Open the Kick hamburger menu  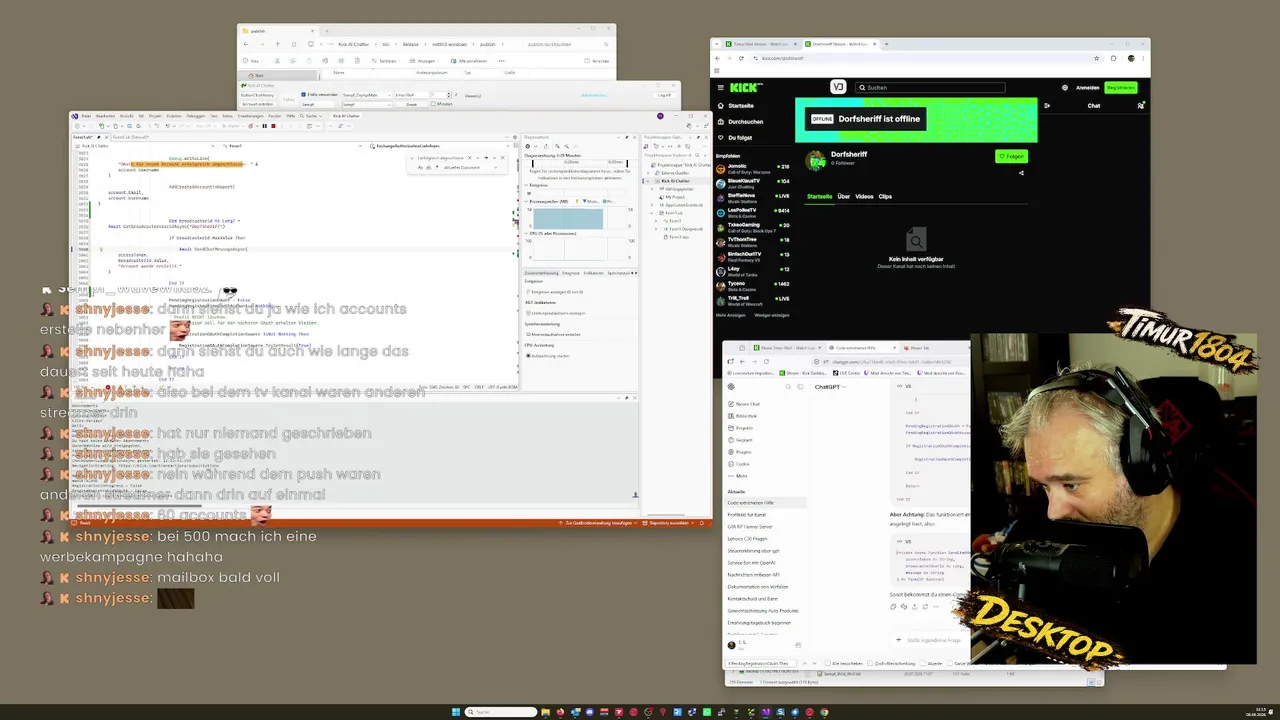pos(721,88)
